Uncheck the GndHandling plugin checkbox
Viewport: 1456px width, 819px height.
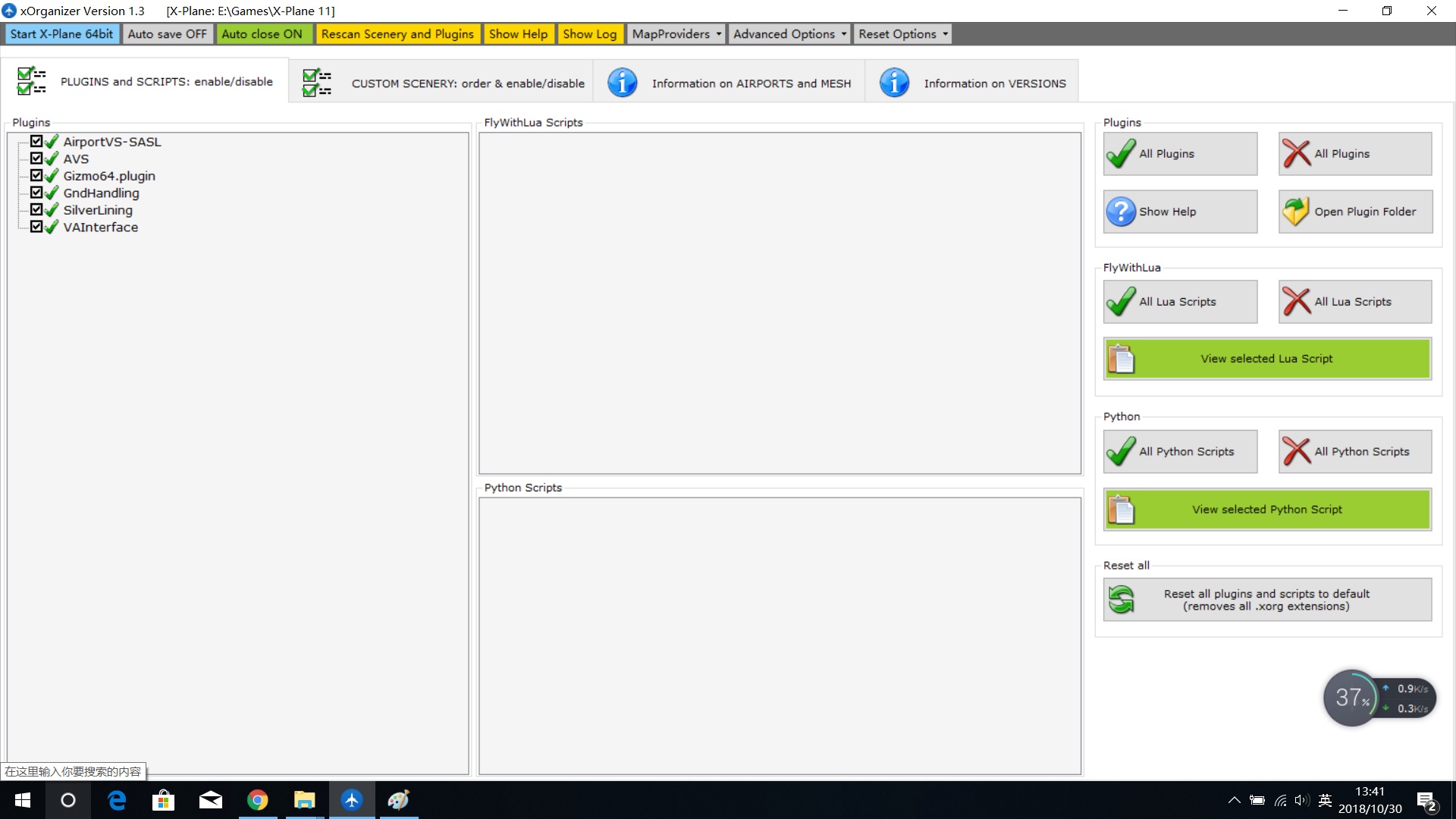pos(36,193)
